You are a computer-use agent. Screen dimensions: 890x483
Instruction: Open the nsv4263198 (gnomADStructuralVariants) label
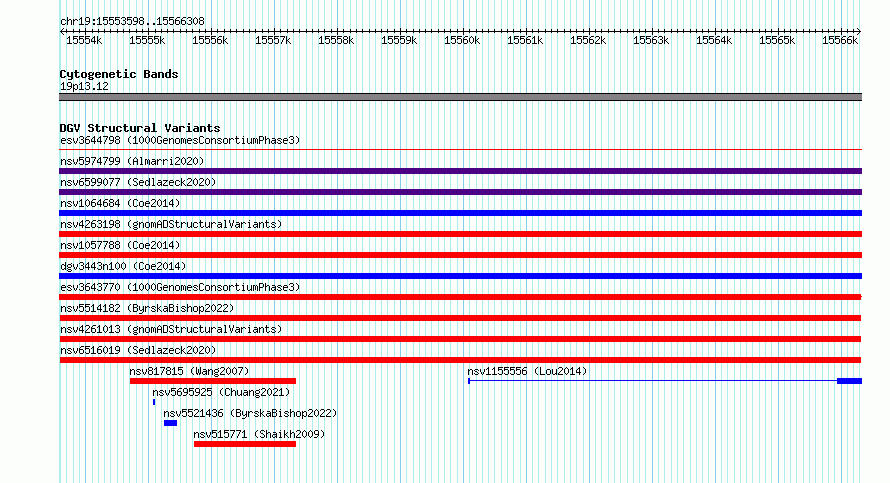171,224
